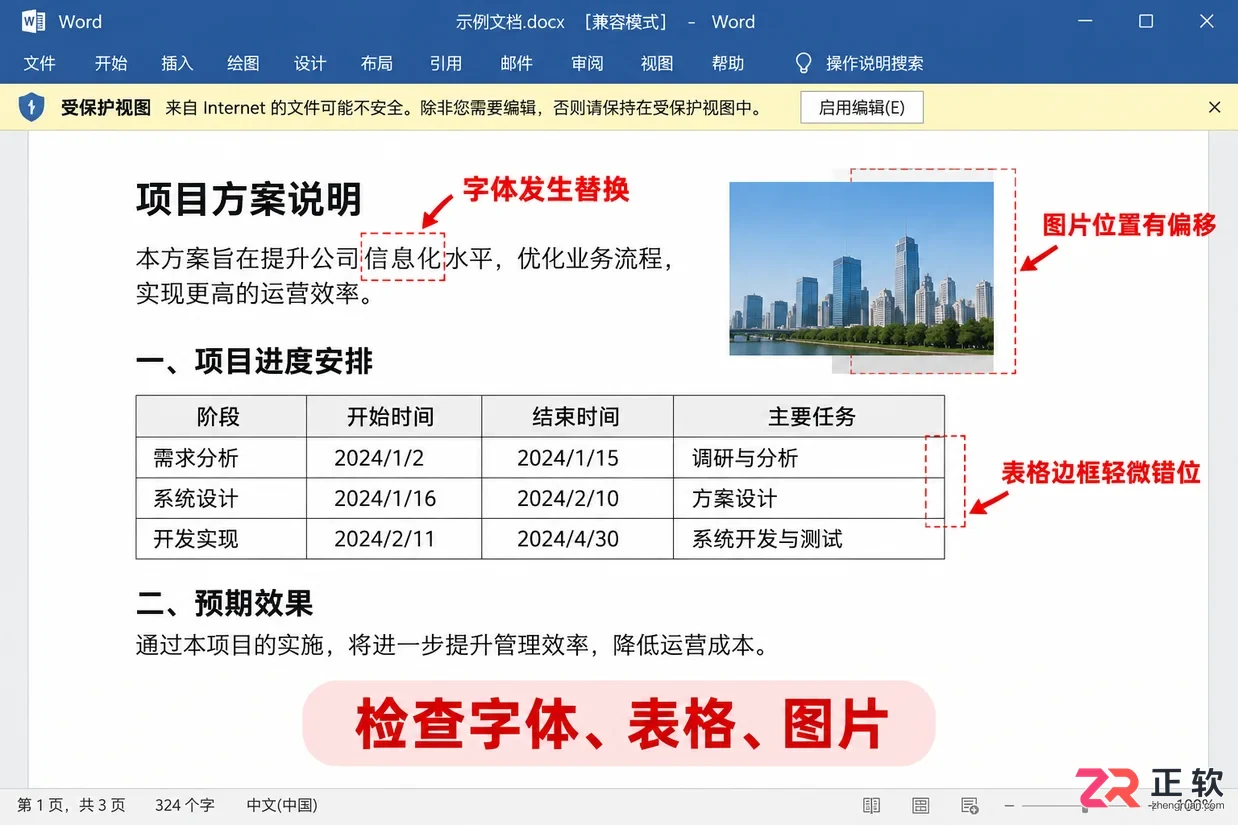Click the paragraph line 实现更高的运营效率
Viewport: 1238px width, 825px height.
coord(254,294)
